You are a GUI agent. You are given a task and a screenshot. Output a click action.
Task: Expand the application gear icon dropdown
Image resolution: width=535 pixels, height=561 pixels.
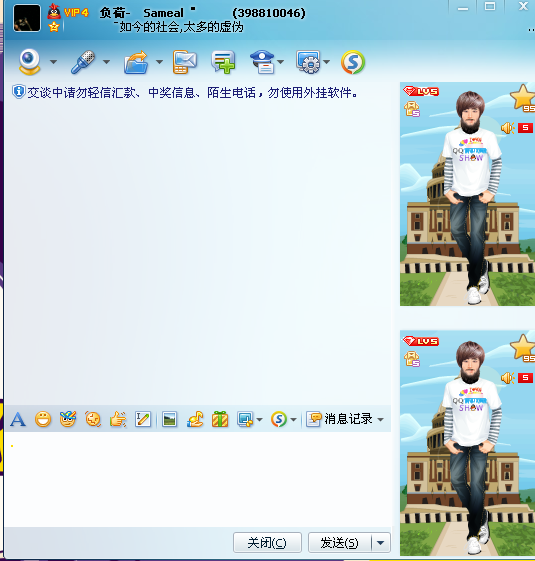(x=326, y=62)
